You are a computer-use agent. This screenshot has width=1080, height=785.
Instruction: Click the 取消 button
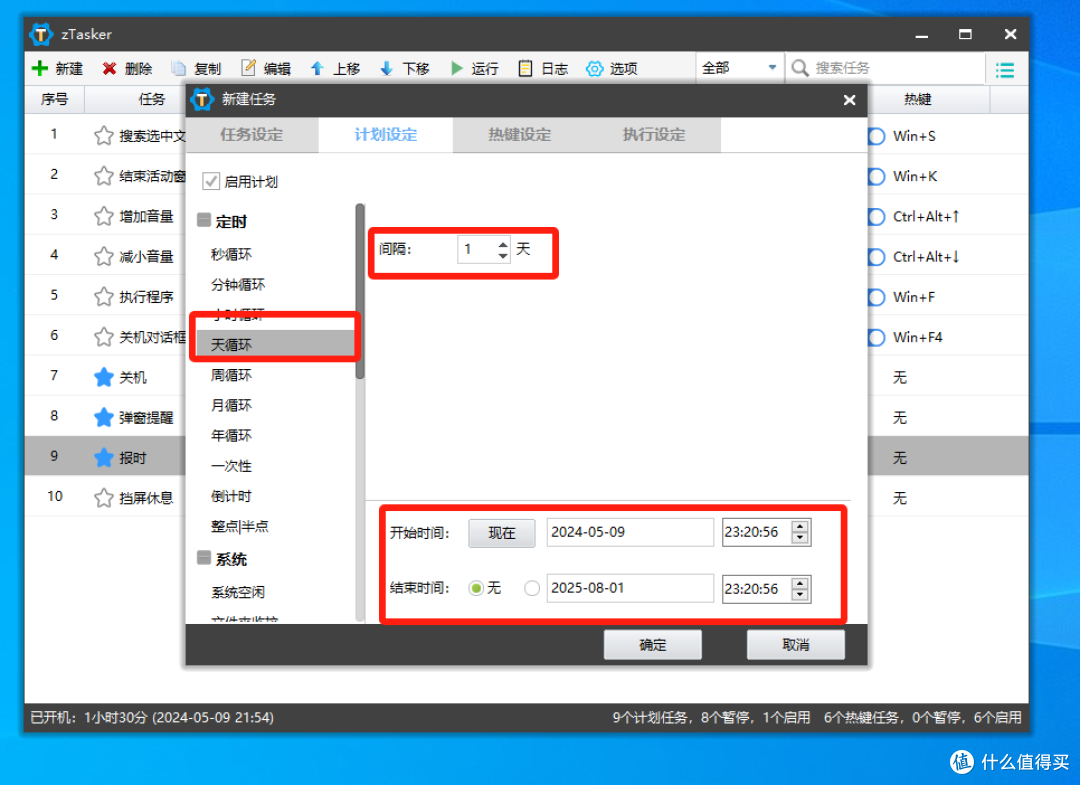click(x=796, y=645)
